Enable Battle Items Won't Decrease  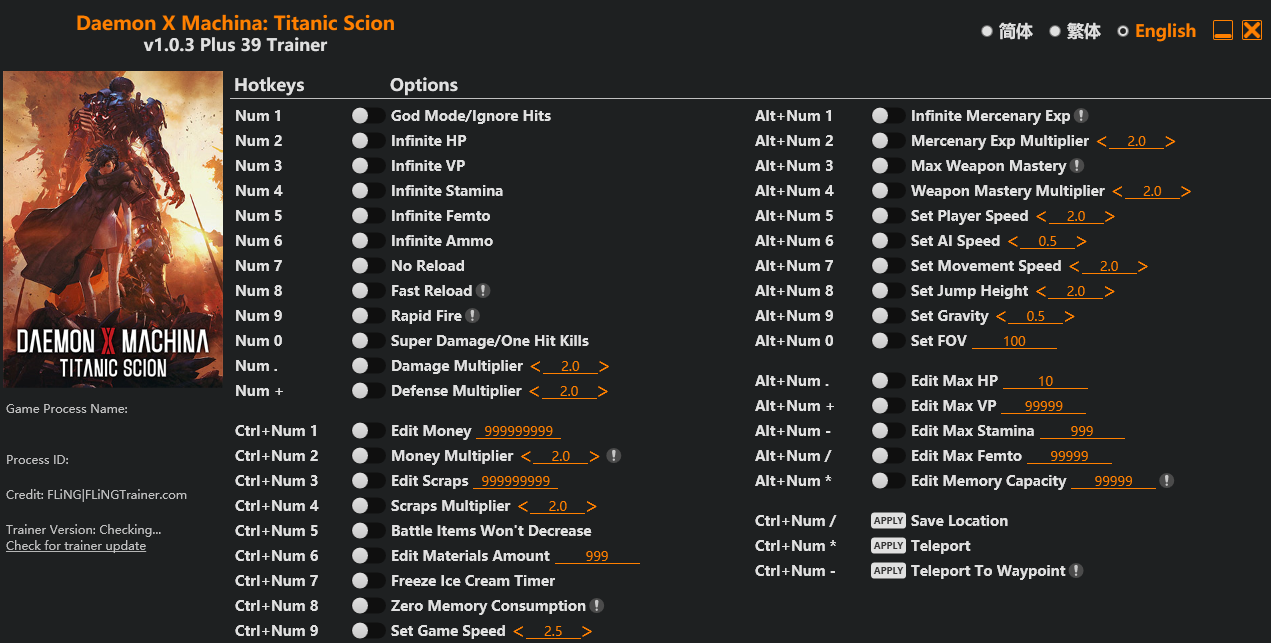click(x=368, y=531)
